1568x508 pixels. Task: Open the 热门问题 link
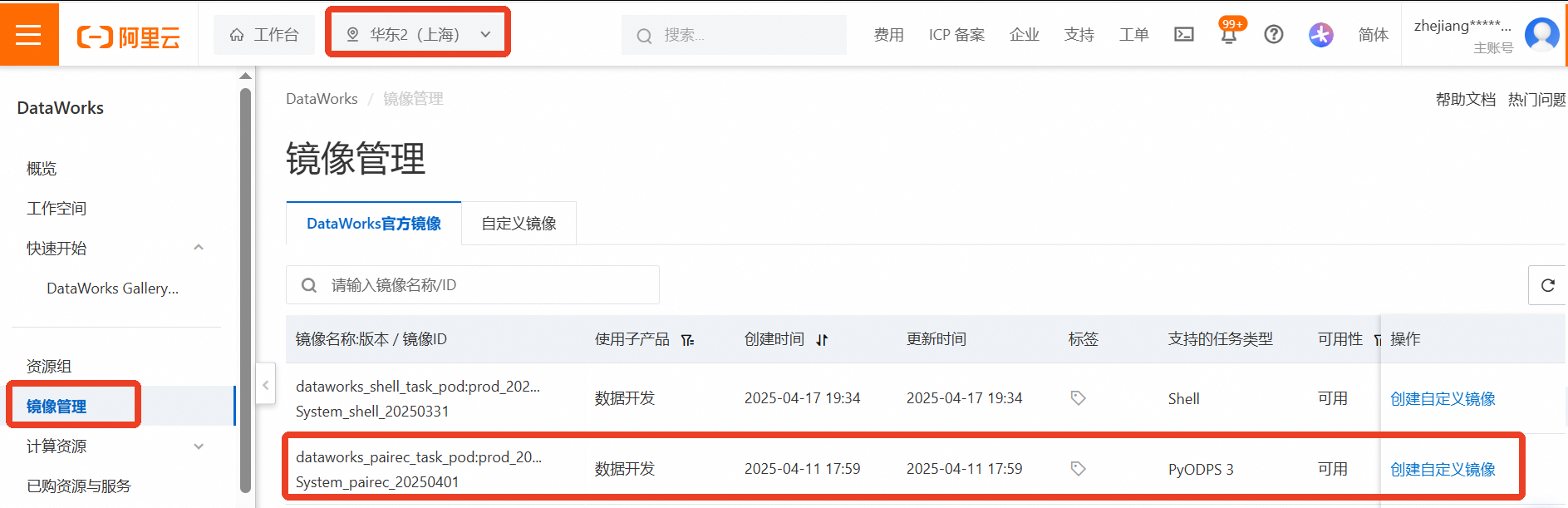(x=1537, y=99)
